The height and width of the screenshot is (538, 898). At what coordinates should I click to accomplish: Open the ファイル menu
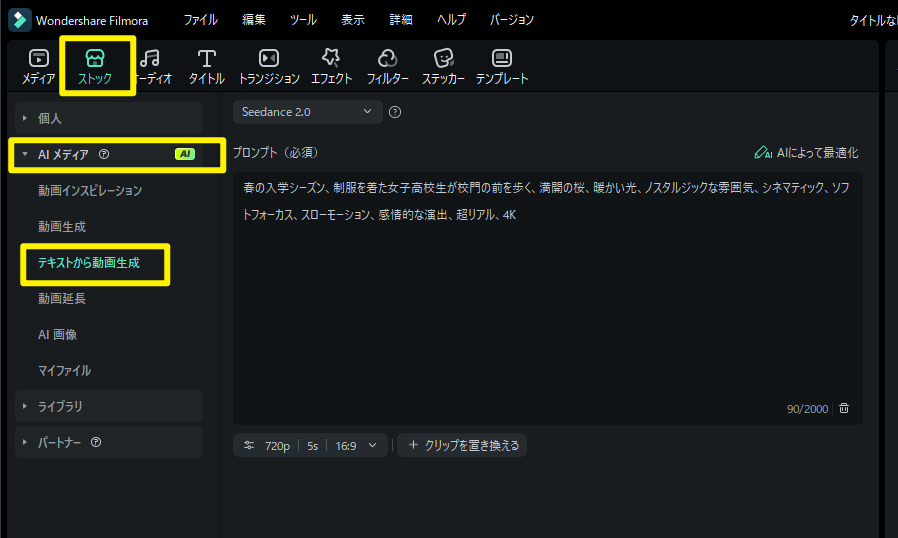pos(200,20)
